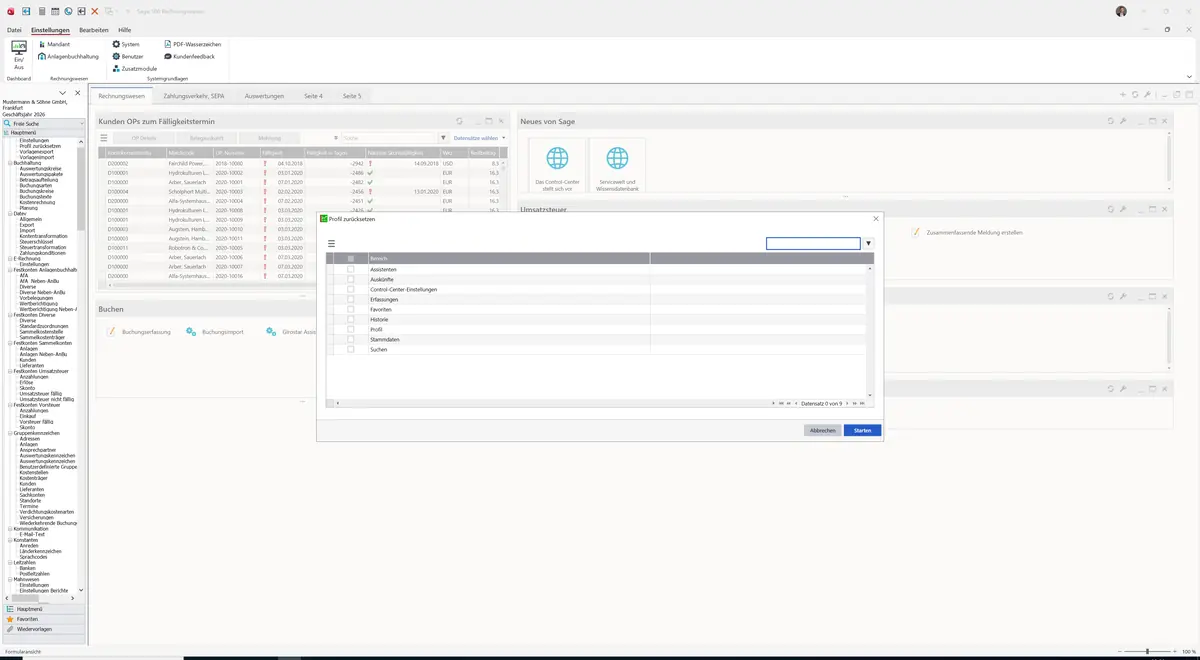This screenshot has width=1200, height=660.
Task: Click the Buchungsimport shortcut
Action: [215, 331]
